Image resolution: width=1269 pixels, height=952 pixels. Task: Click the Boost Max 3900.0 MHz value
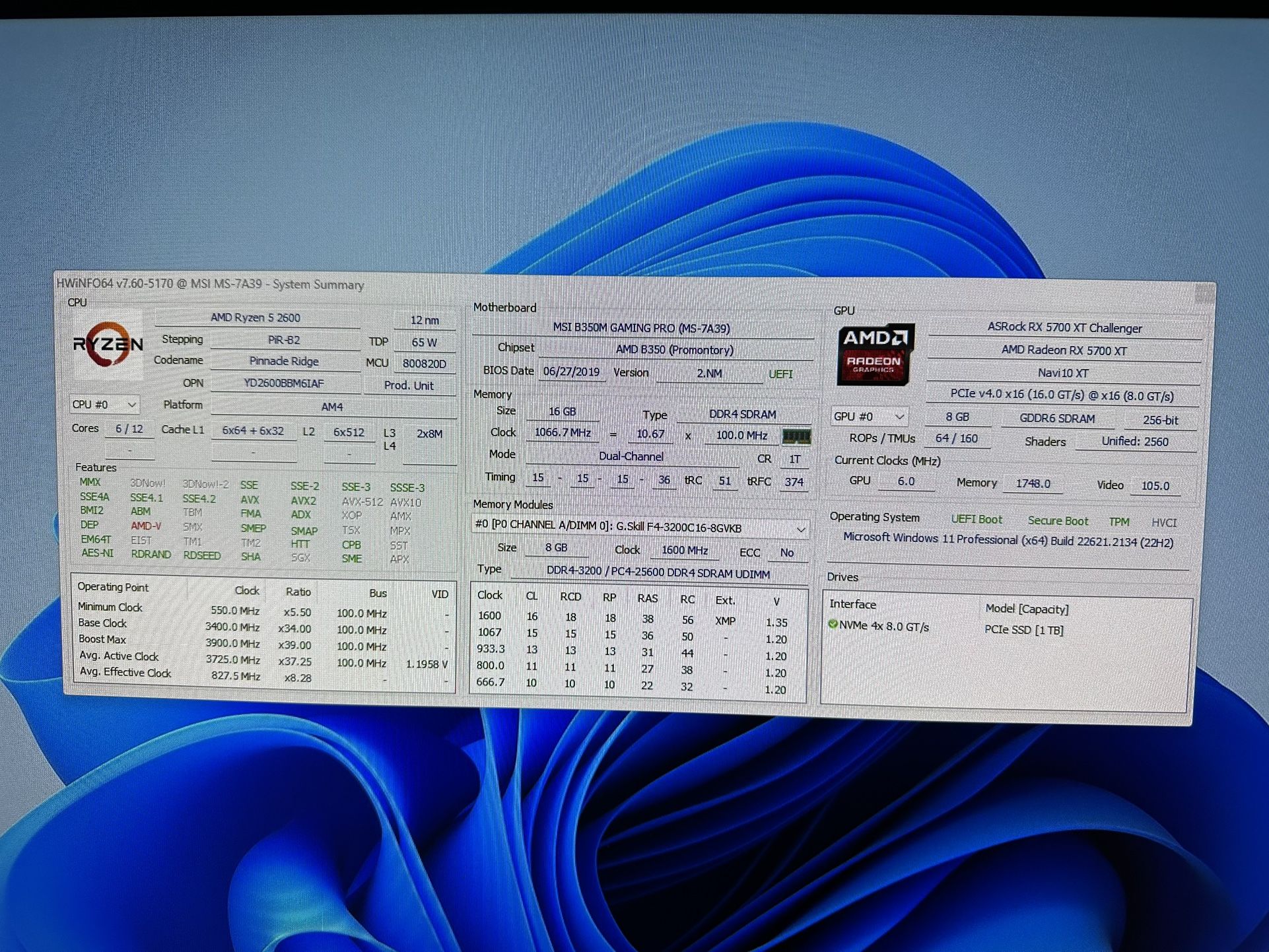point(232,644)
